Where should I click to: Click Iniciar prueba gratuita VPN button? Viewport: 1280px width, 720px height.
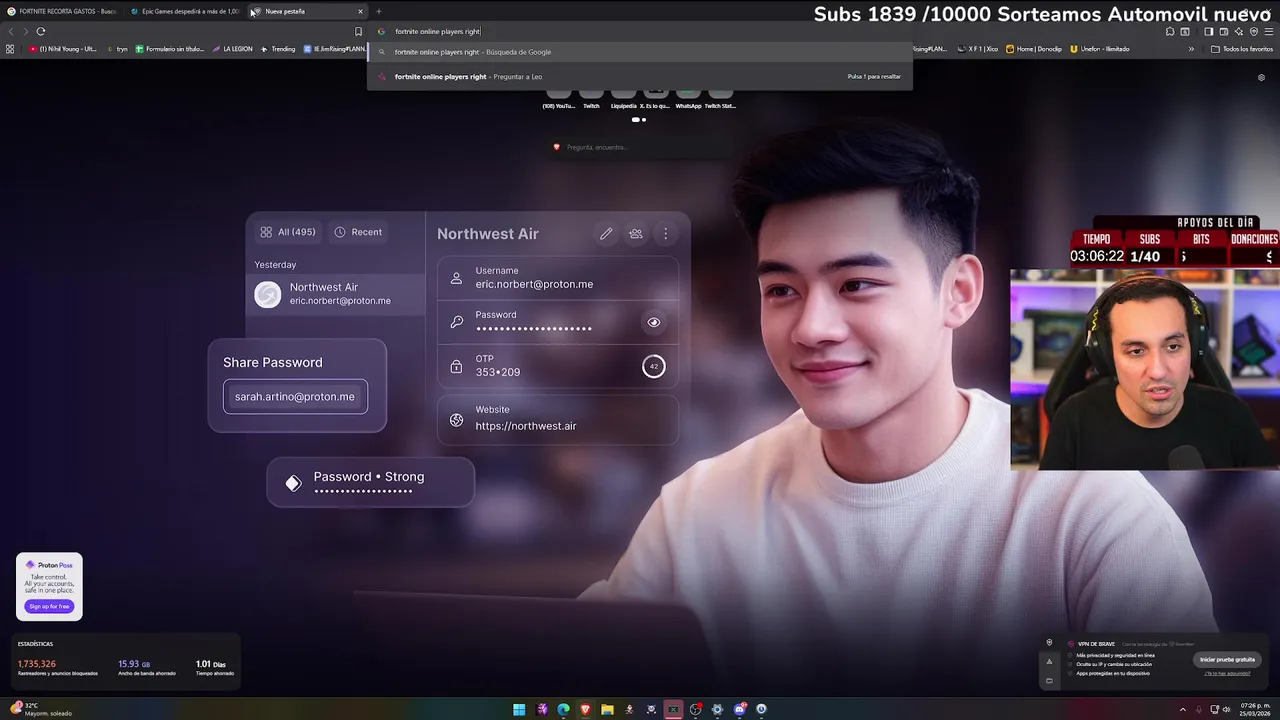coord(1227,660)
